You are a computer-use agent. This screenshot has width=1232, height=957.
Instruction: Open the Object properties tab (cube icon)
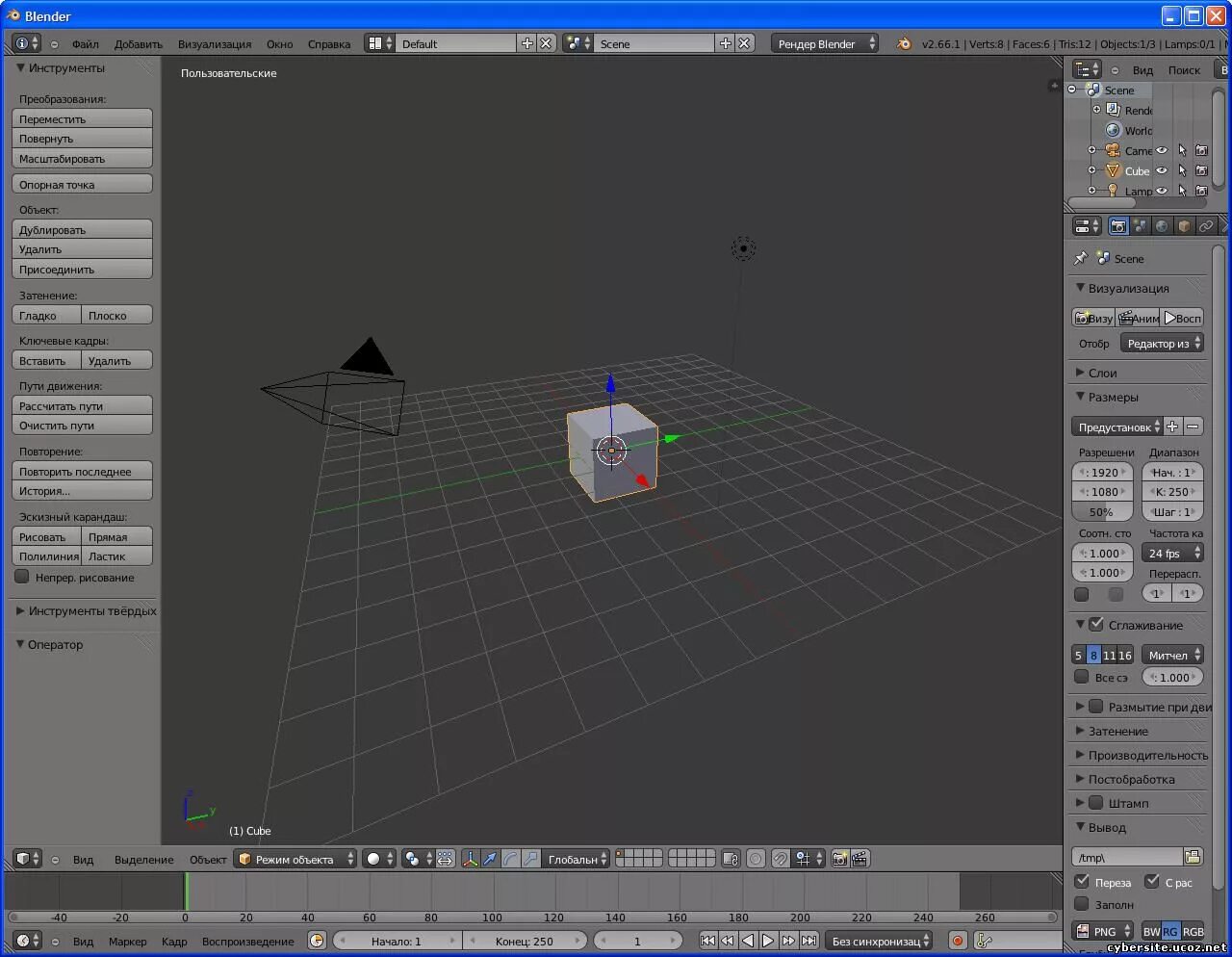click(x=1184, y=226)
